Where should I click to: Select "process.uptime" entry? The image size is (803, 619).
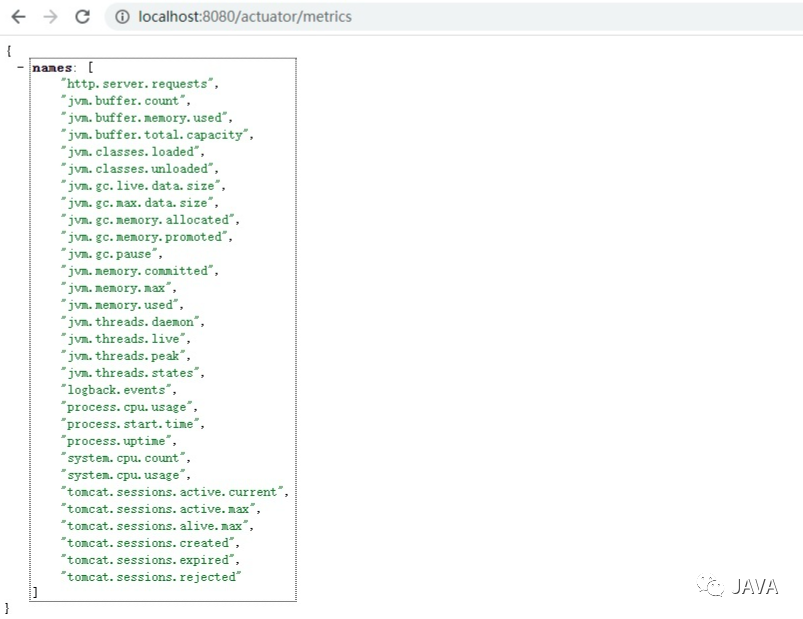(x=116, y=441)
